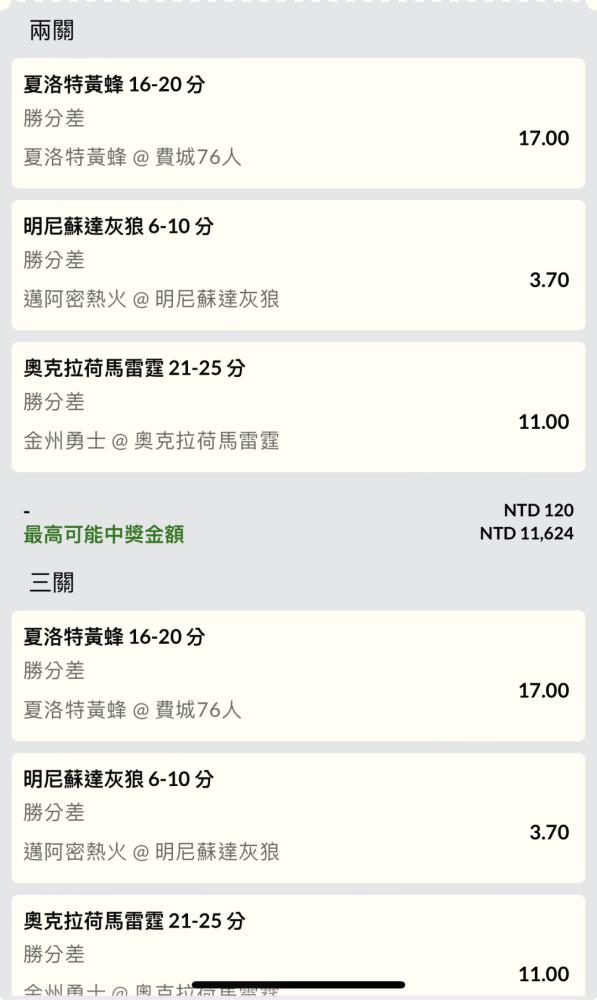Tap the 3.70 odds in 三關
The width and height of the screenshot is (597, 1000).
click(x=549, y=832)
